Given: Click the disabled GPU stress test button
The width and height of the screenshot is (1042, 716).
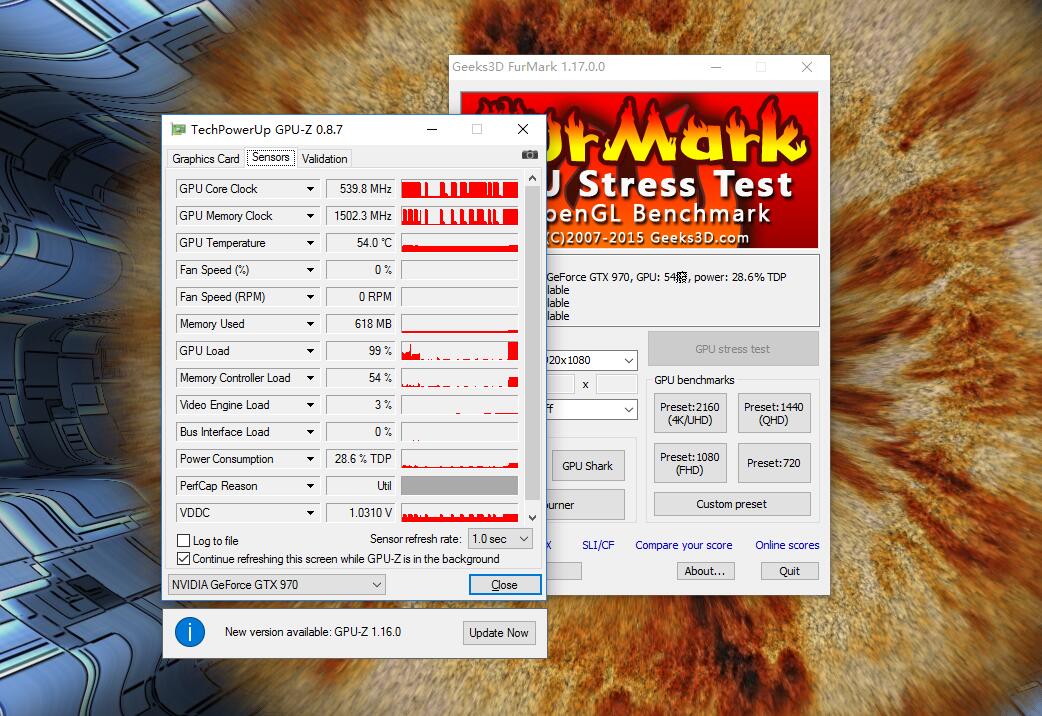Looking at the screenshot, I should (733, 349).
